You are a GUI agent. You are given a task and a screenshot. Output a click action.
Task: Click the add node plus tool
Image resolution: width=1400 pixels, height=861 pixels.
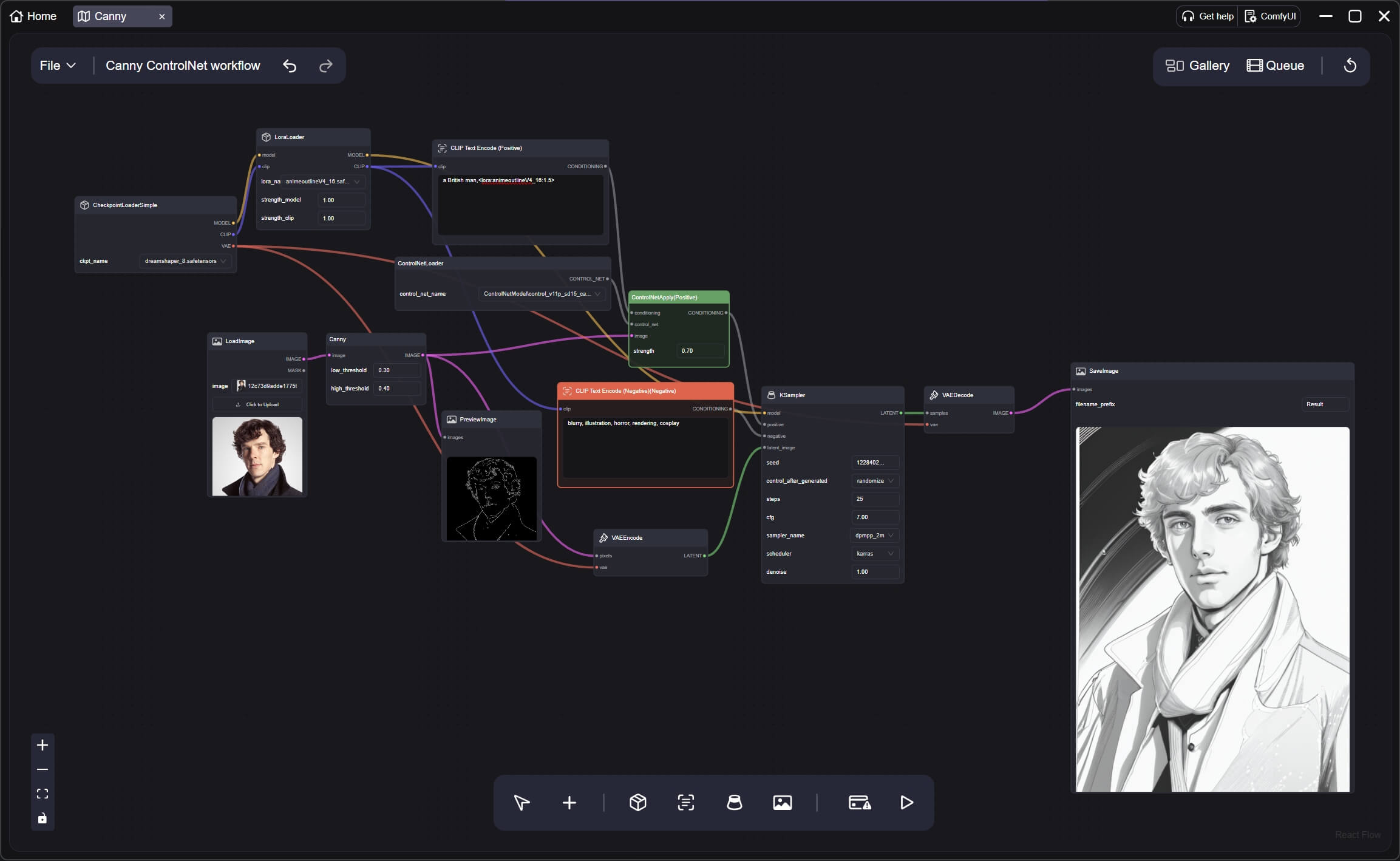pyautogui.click(x=569, y=803)
